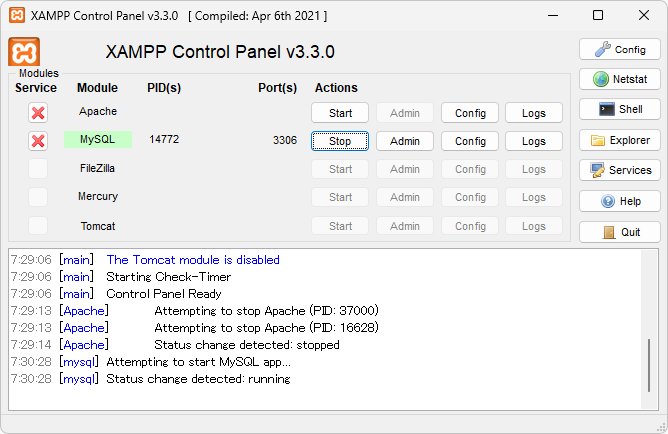This screenshot has width=668, height=434.
Task: Click Mercury Start button
Action: (340, 197)
